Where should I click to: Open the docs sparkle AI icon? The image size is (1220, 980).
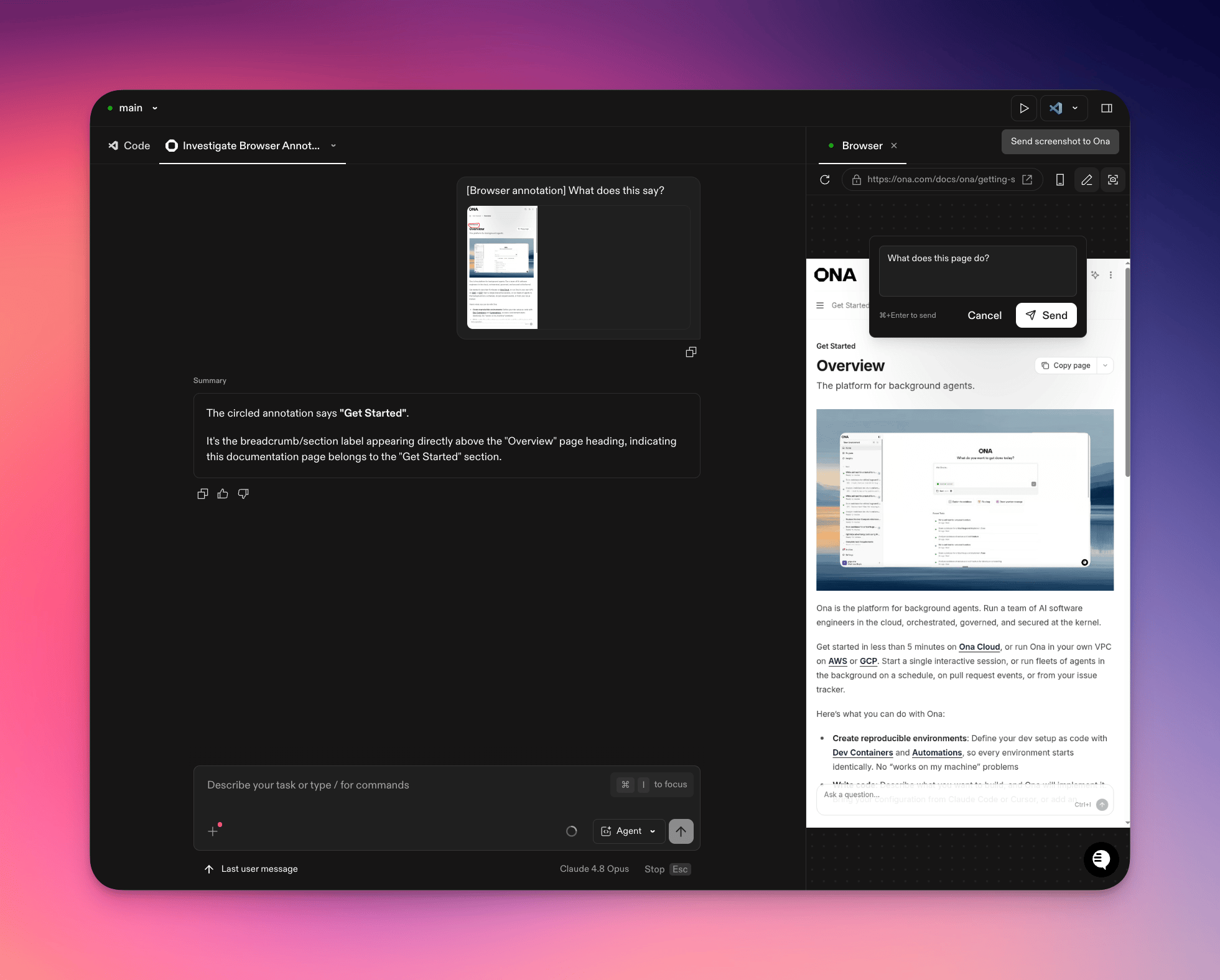pyautogui.click(x=1095, y=275)
